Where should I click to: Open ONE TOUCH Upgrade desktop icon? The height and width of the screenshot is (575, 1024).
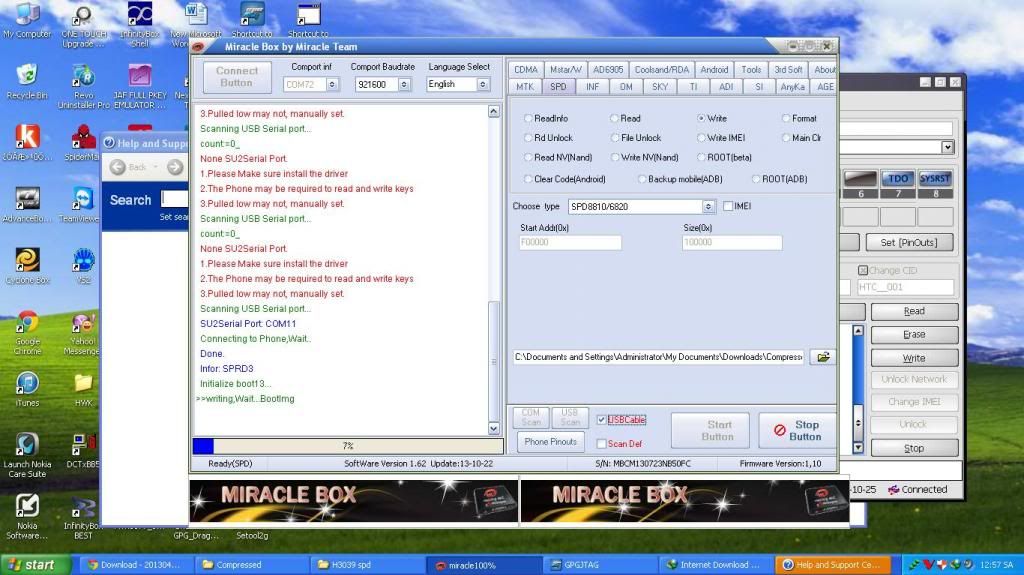click(83, 25)
